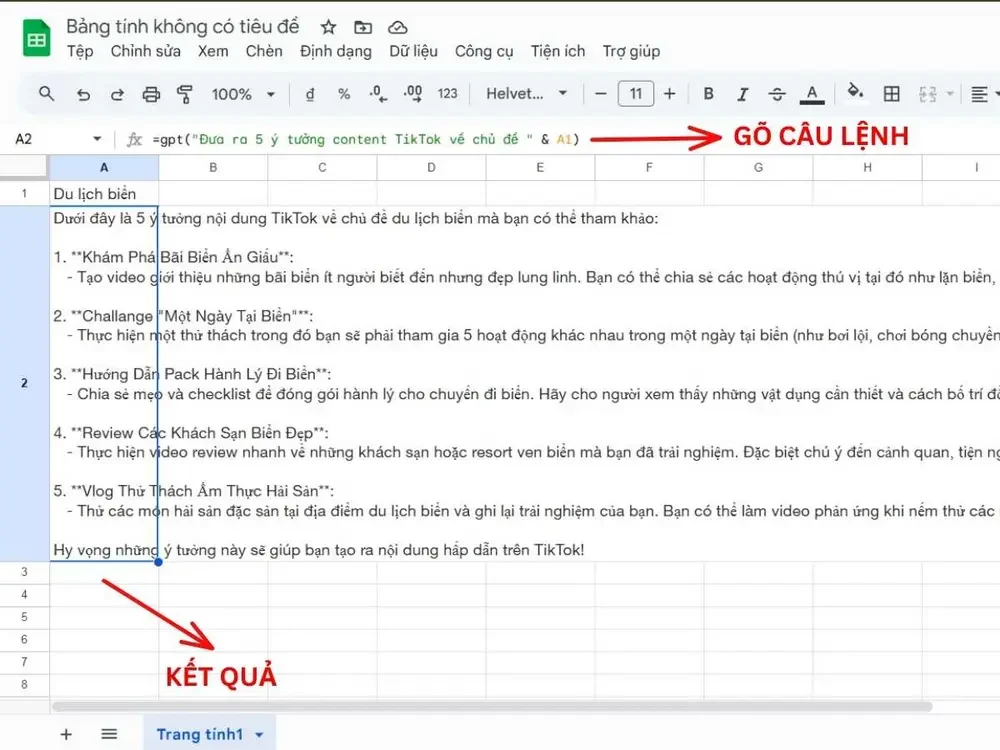Viewport: 1000px width, 750px height.
Task: Select column A header
Action: click(x=104, y=167)
